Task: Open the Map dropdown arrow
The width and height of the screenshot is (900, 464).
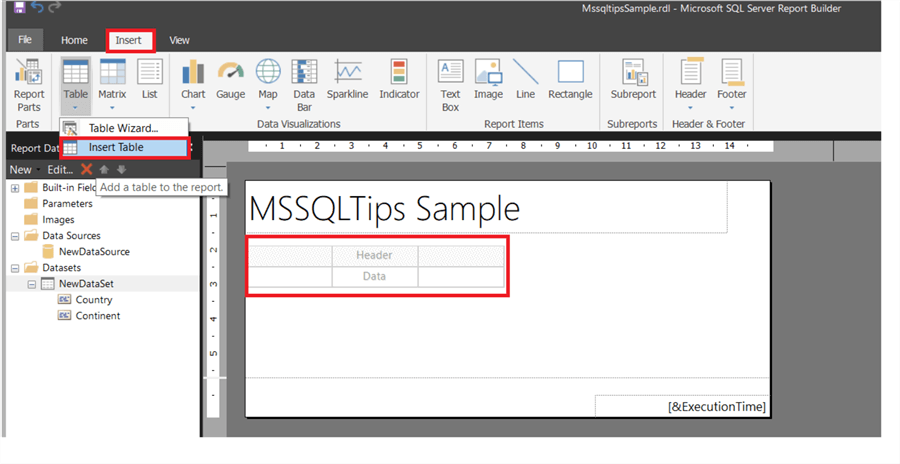Action: point(268,107)
